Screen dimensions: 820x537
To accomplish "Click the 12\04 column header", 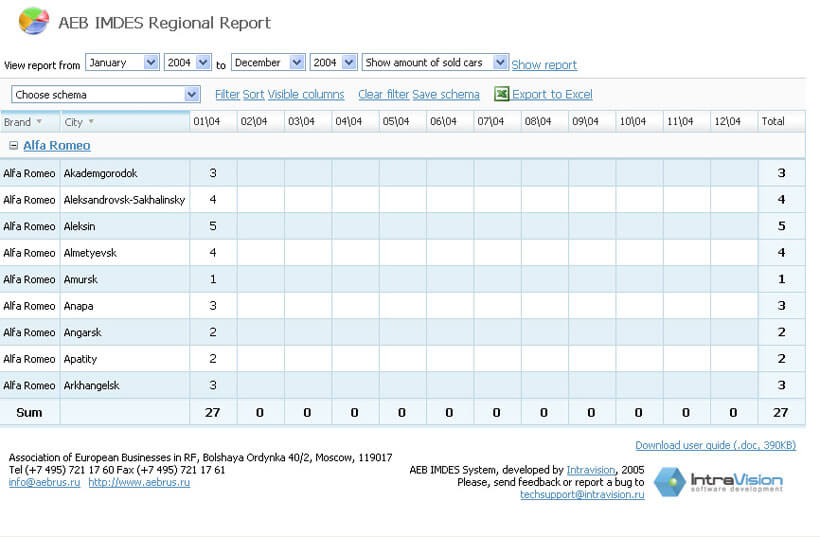I will 734,121.
